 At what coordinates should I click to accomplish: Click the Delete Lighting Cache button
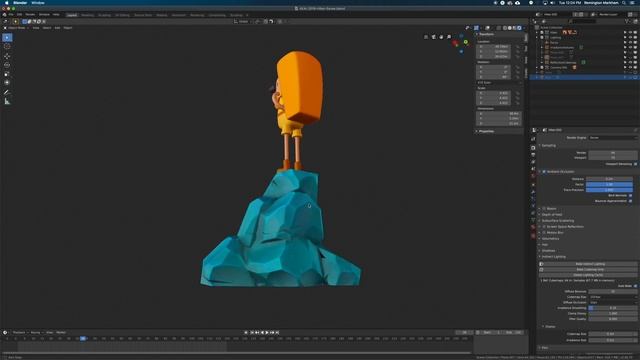(x=588, y=275)
